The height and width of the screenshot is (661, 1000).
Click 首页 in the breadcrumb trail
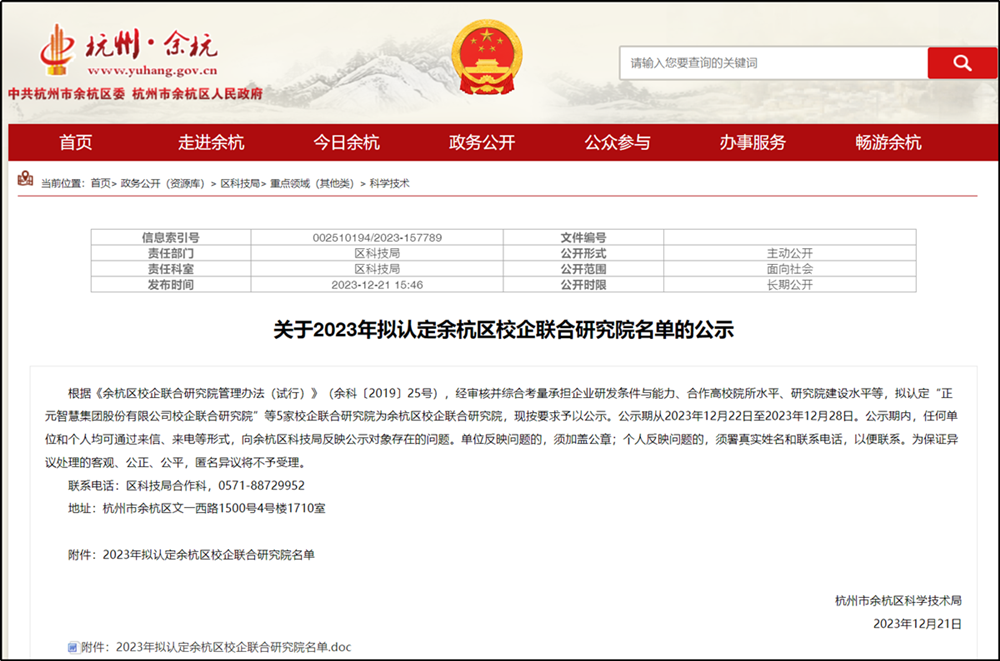(x=100, y=184)
